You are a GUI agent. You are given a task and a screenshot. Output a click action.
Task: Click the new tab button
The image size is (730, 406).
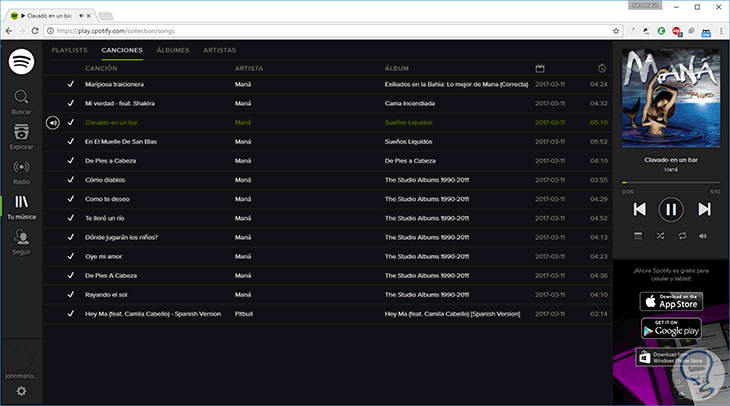coord(106,16)
